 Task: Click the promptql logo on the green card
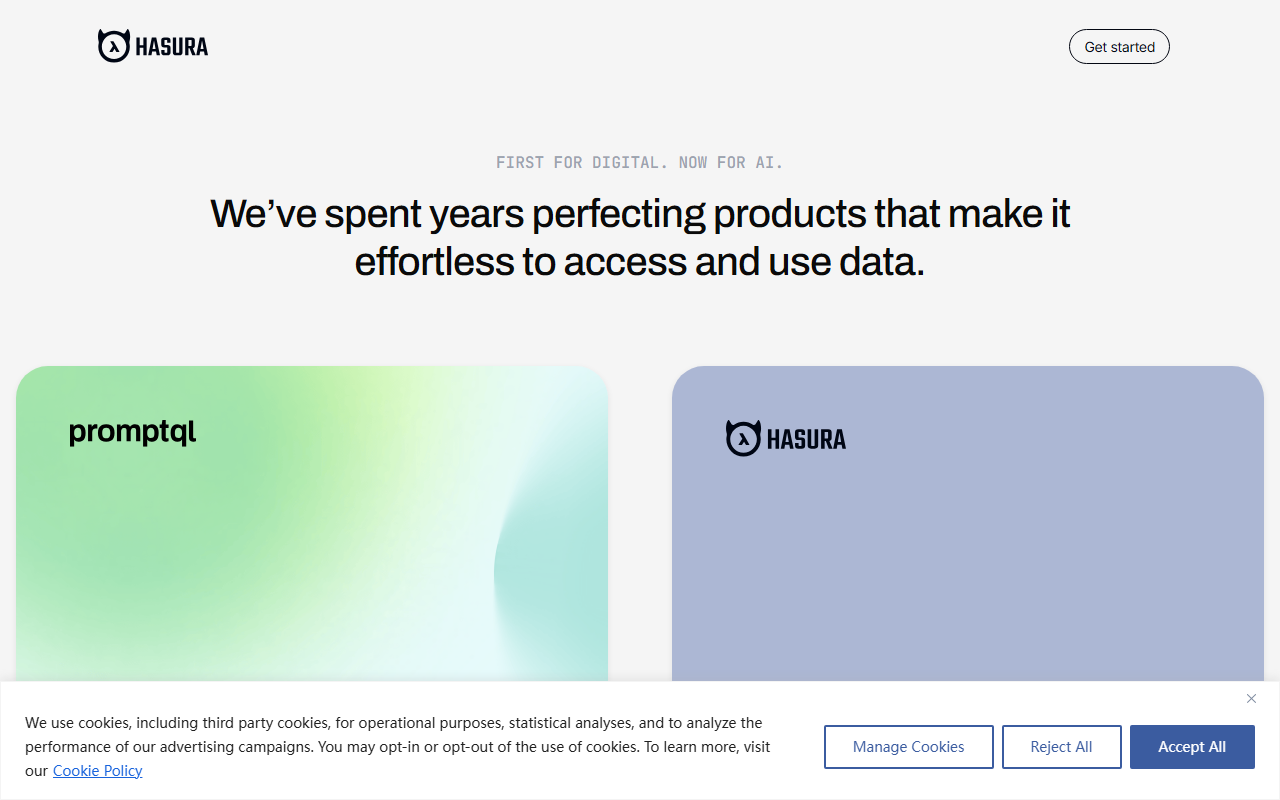(132, 433)
